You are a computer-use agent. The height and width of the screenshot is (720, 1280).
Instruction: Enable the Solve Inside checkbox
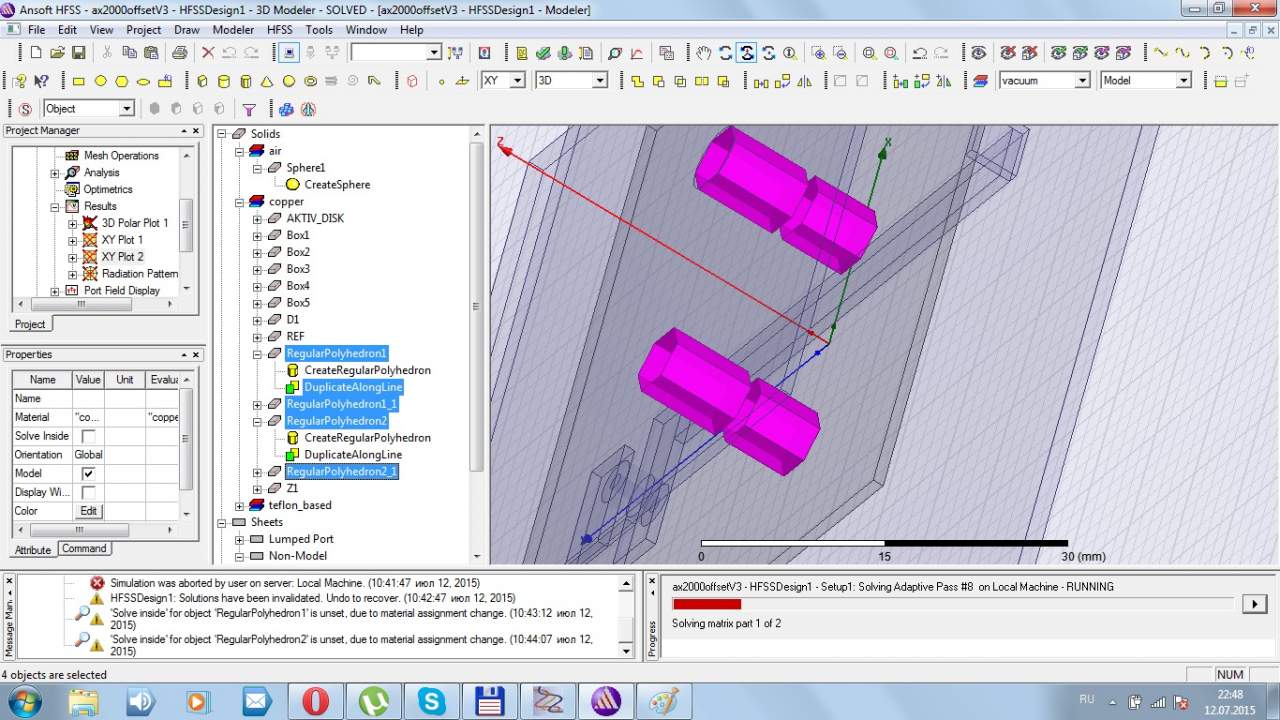click(88, 436)
